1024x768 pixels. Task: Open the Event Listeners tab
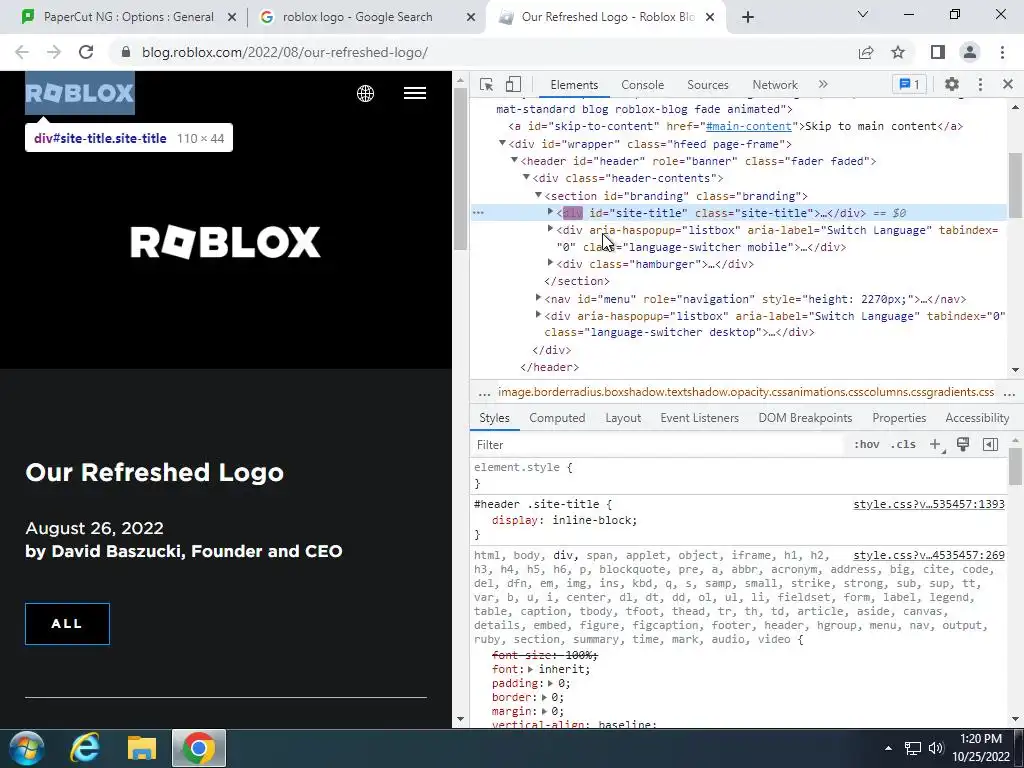click(x=699, y=418)
